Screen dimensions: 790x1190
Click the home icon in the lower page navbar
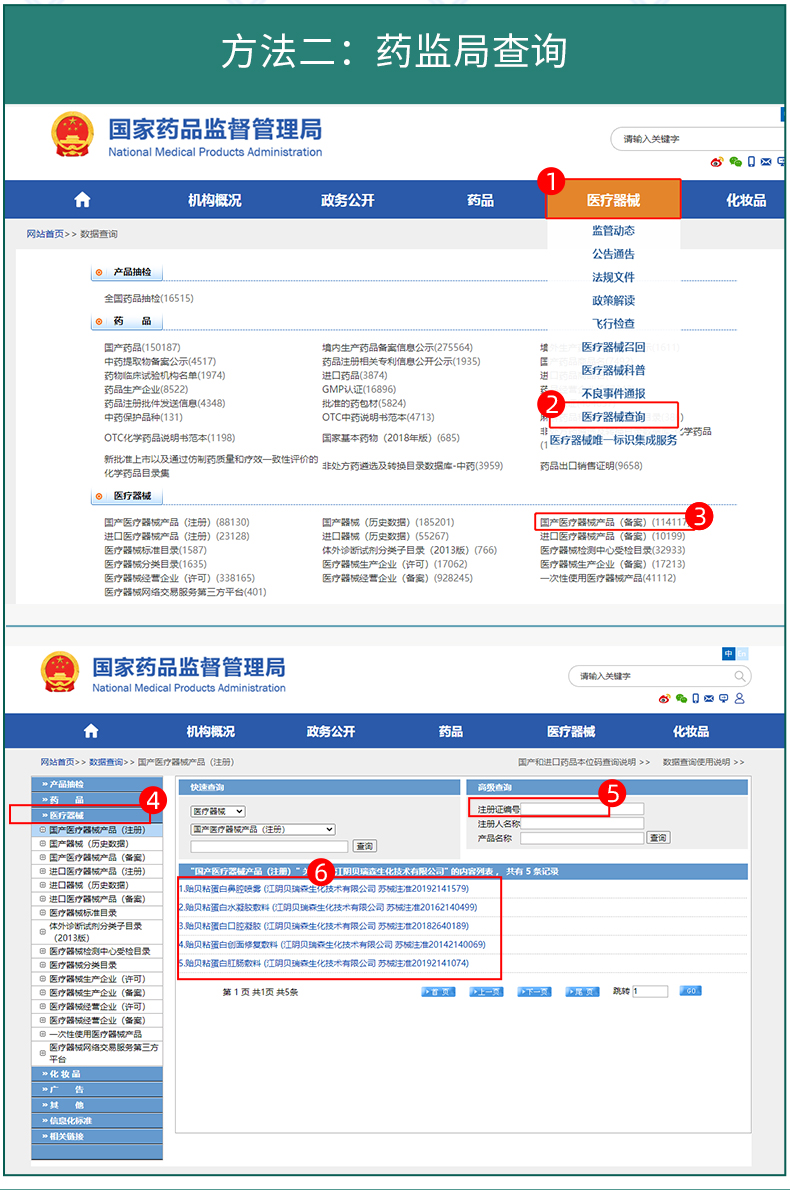pos(91,731)
